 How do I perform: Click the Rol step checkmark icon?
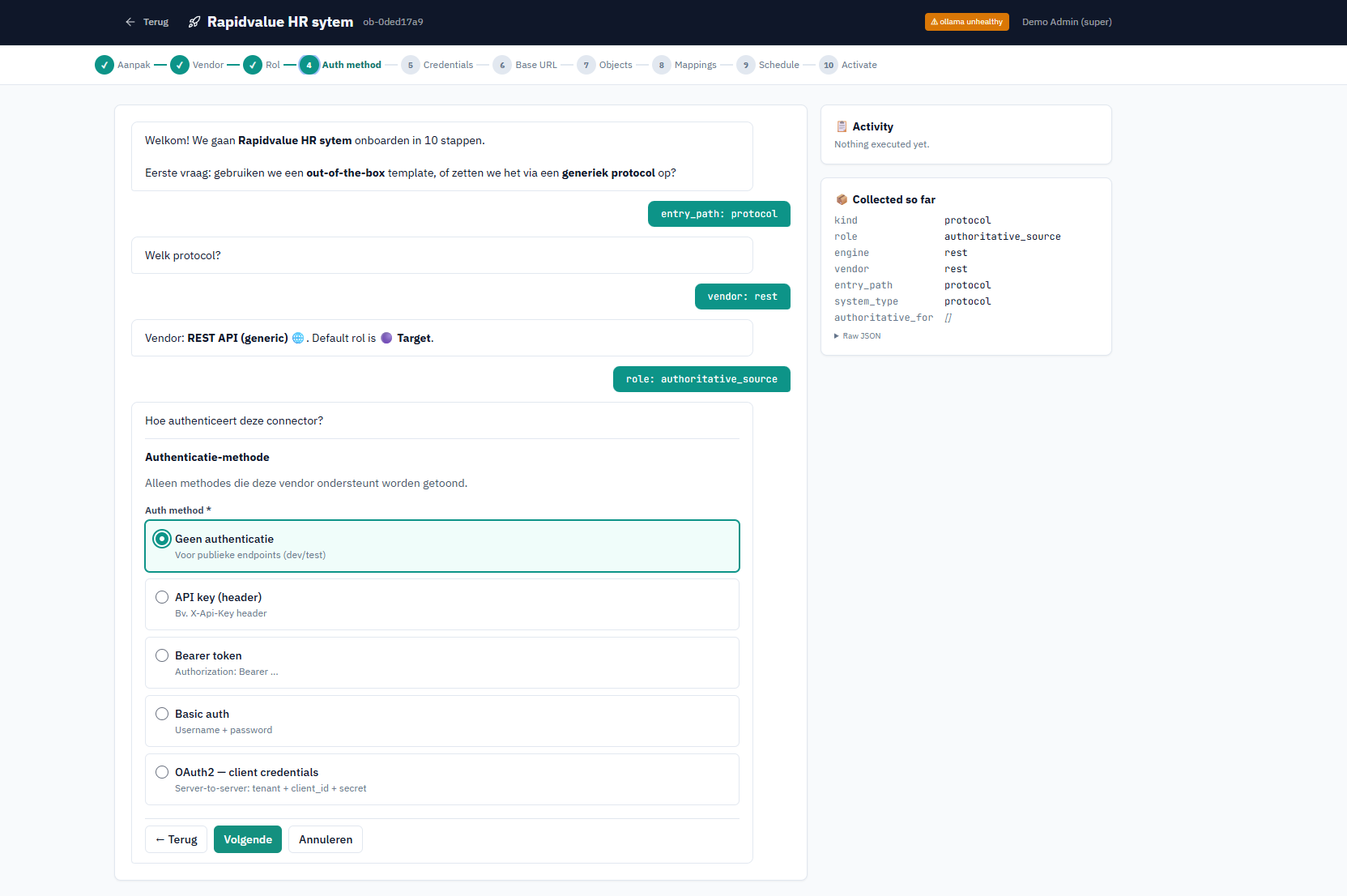pos(253,65)
